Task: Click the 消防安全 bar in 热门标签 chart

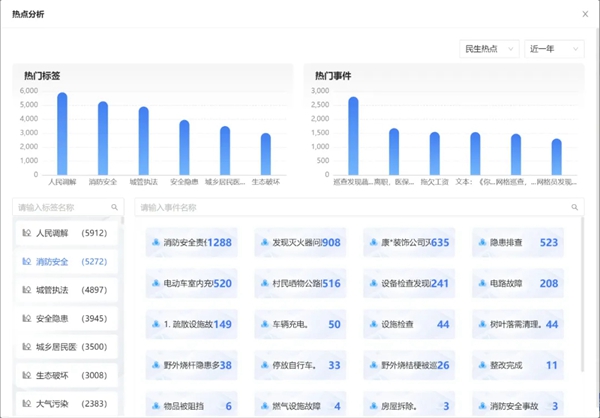Action: point(103,138)
